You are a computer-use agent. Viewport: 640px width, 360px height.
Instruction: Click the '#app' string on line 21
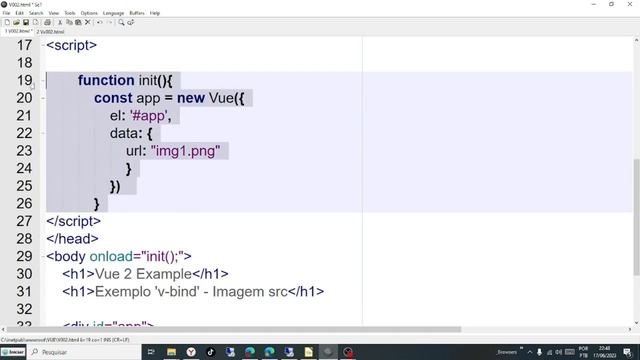tap(149, 116)
